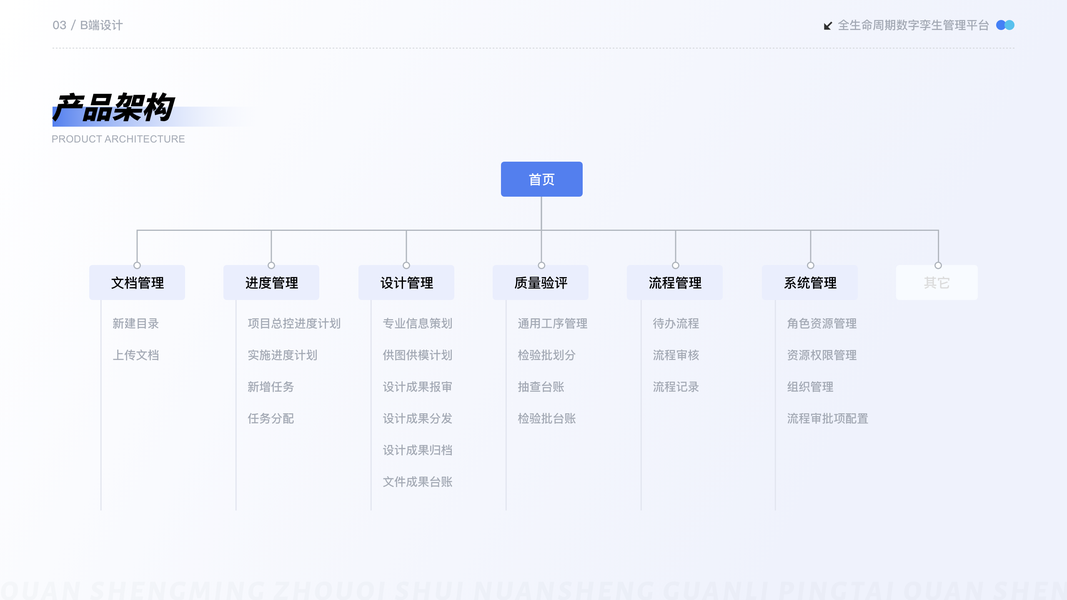Click the connector circle above 文档管理
1067x600 pixels.
coord(137,265)
